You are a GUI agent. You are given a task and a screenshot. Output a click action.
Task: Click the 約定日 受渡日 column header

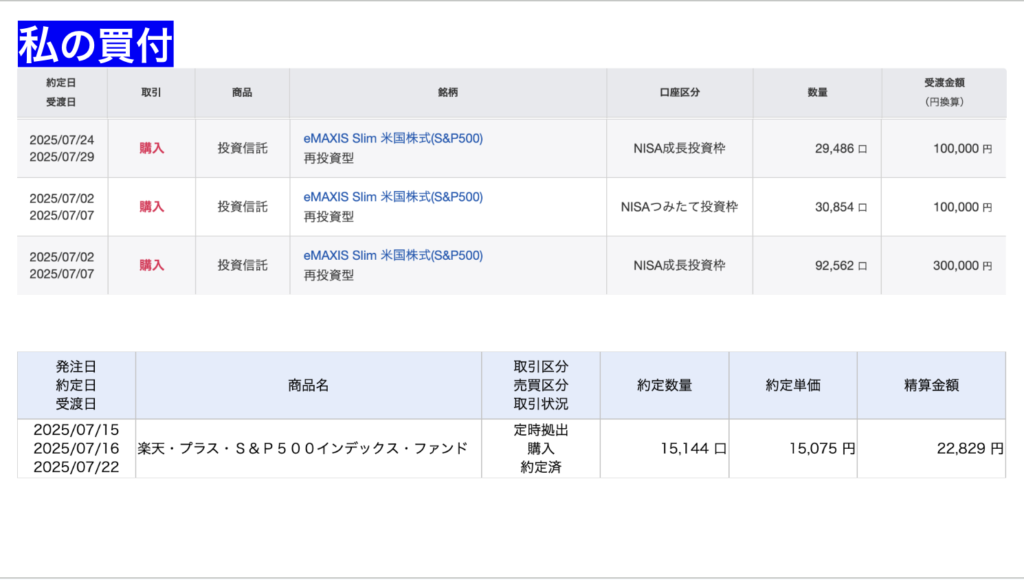(x=61, y=92)
